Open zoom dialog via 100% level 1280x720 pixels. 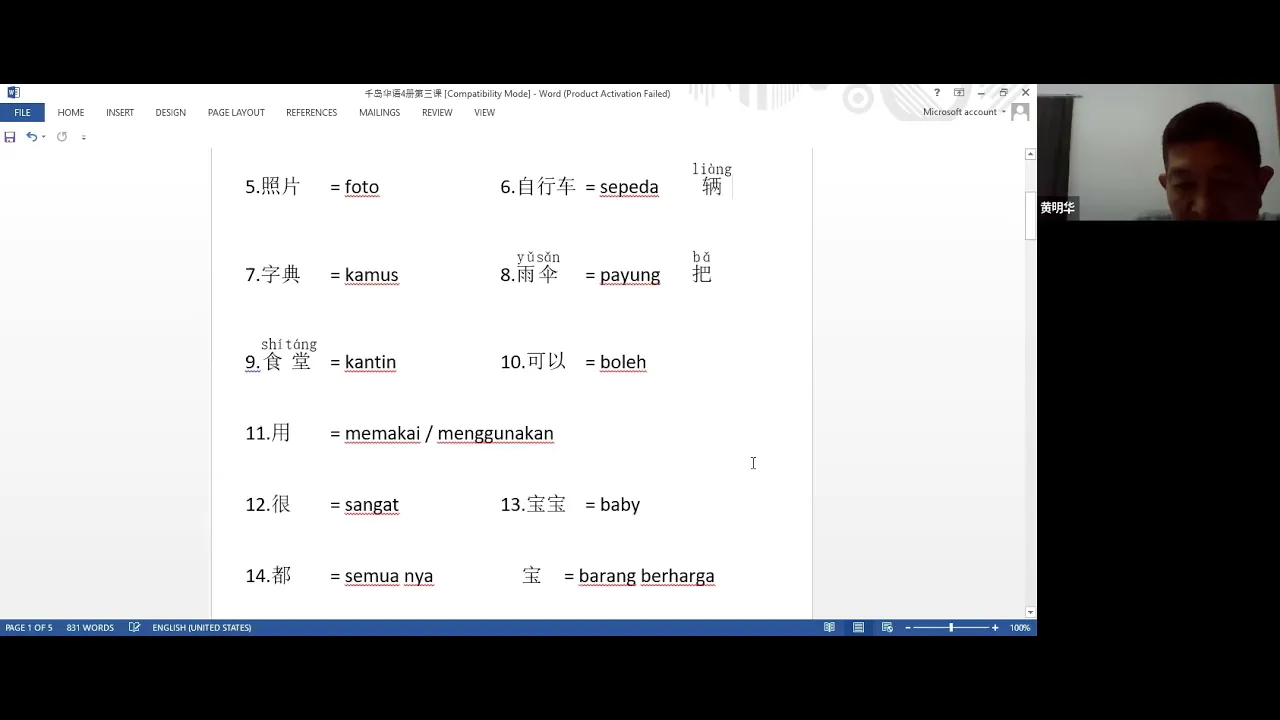point(1020,628)
